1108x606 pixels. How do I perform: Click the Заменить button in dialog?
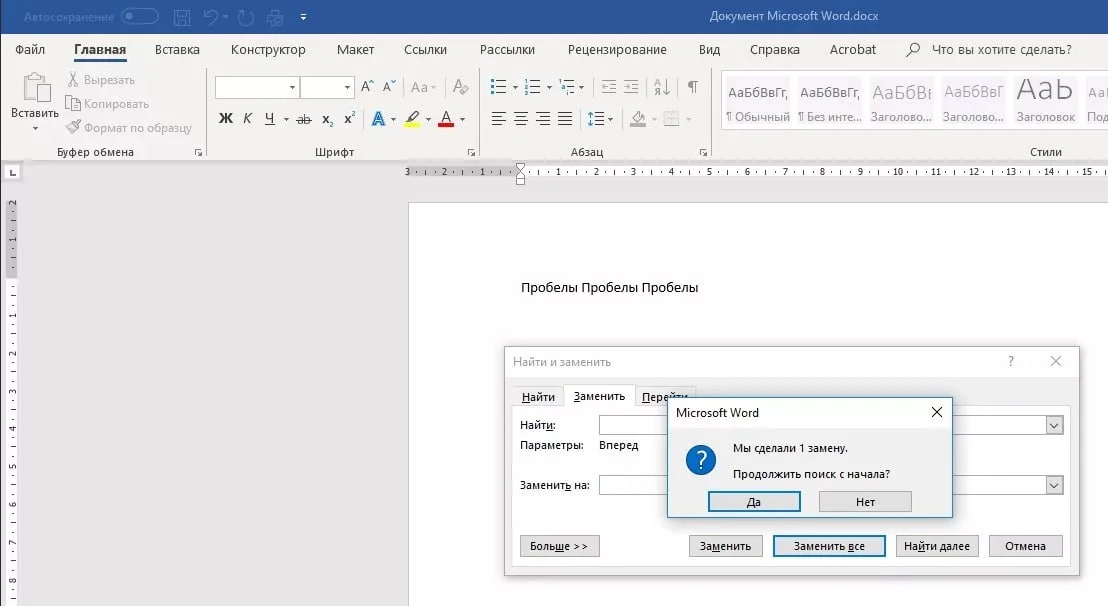726,546
